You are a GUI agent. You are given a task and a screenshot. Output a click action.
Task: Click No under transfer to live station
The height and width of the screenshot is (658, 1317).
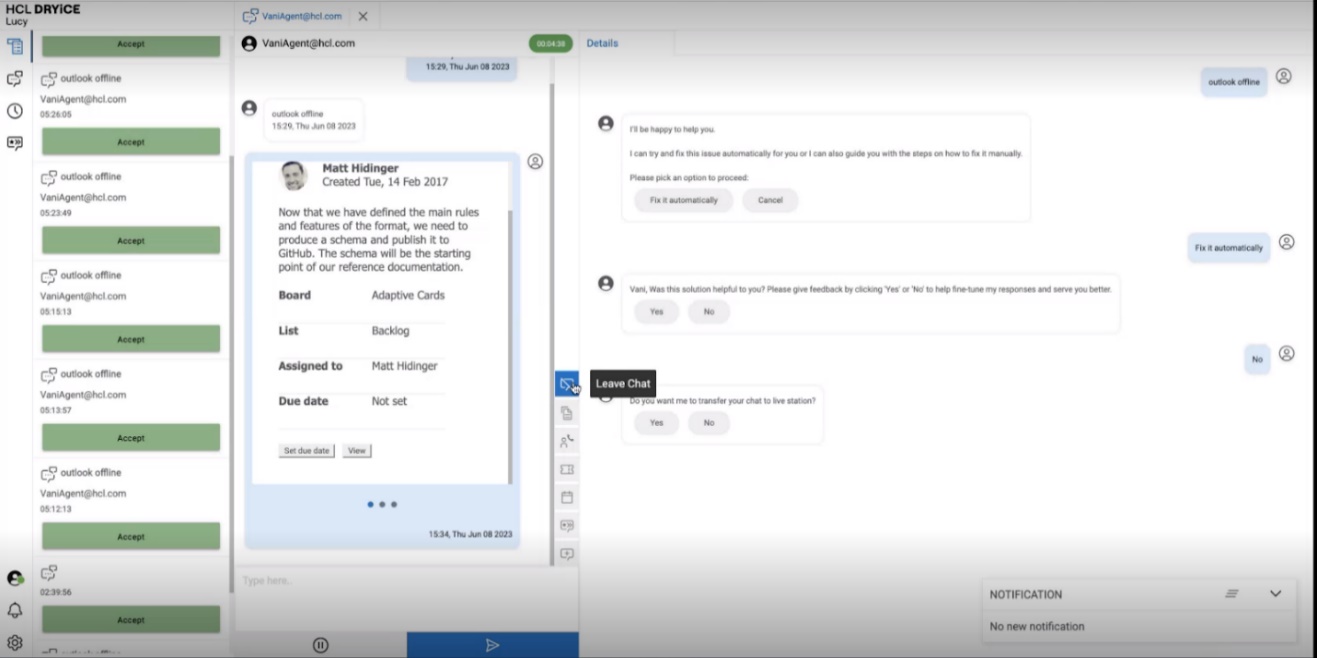tap(709, 423)
